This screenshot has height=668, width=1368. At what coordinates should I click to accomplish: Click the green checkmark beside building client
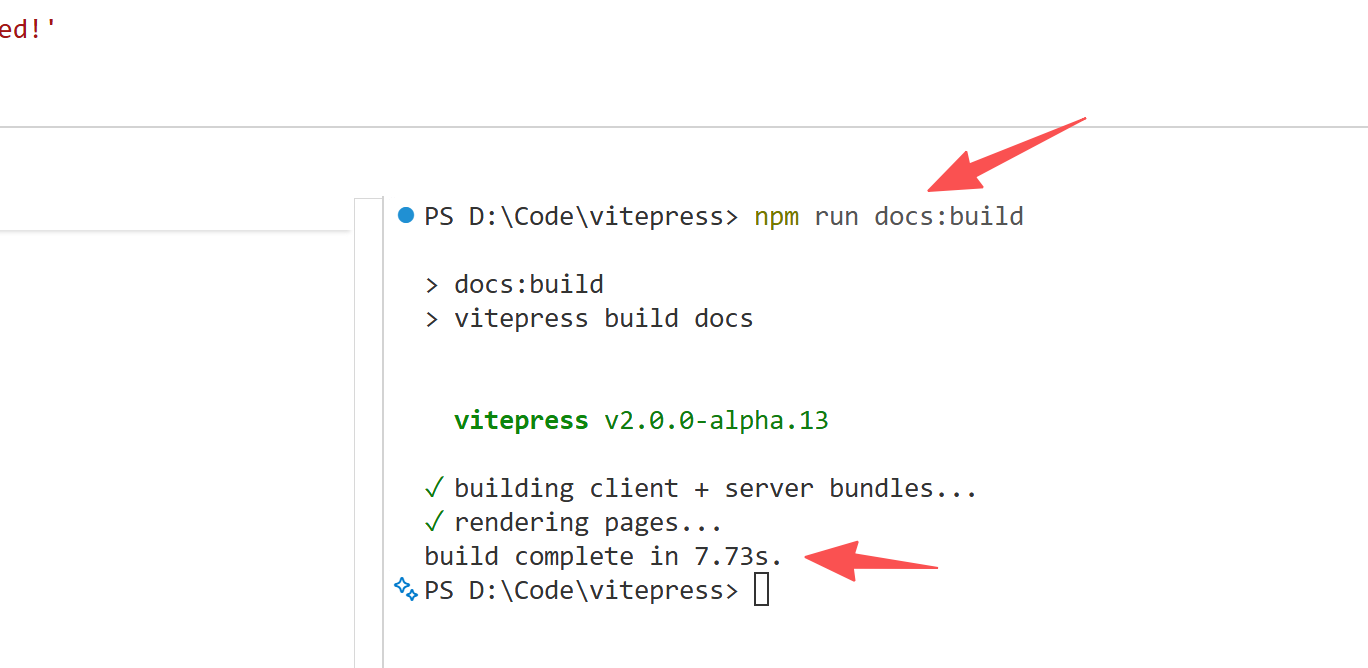tap(434, 488)
